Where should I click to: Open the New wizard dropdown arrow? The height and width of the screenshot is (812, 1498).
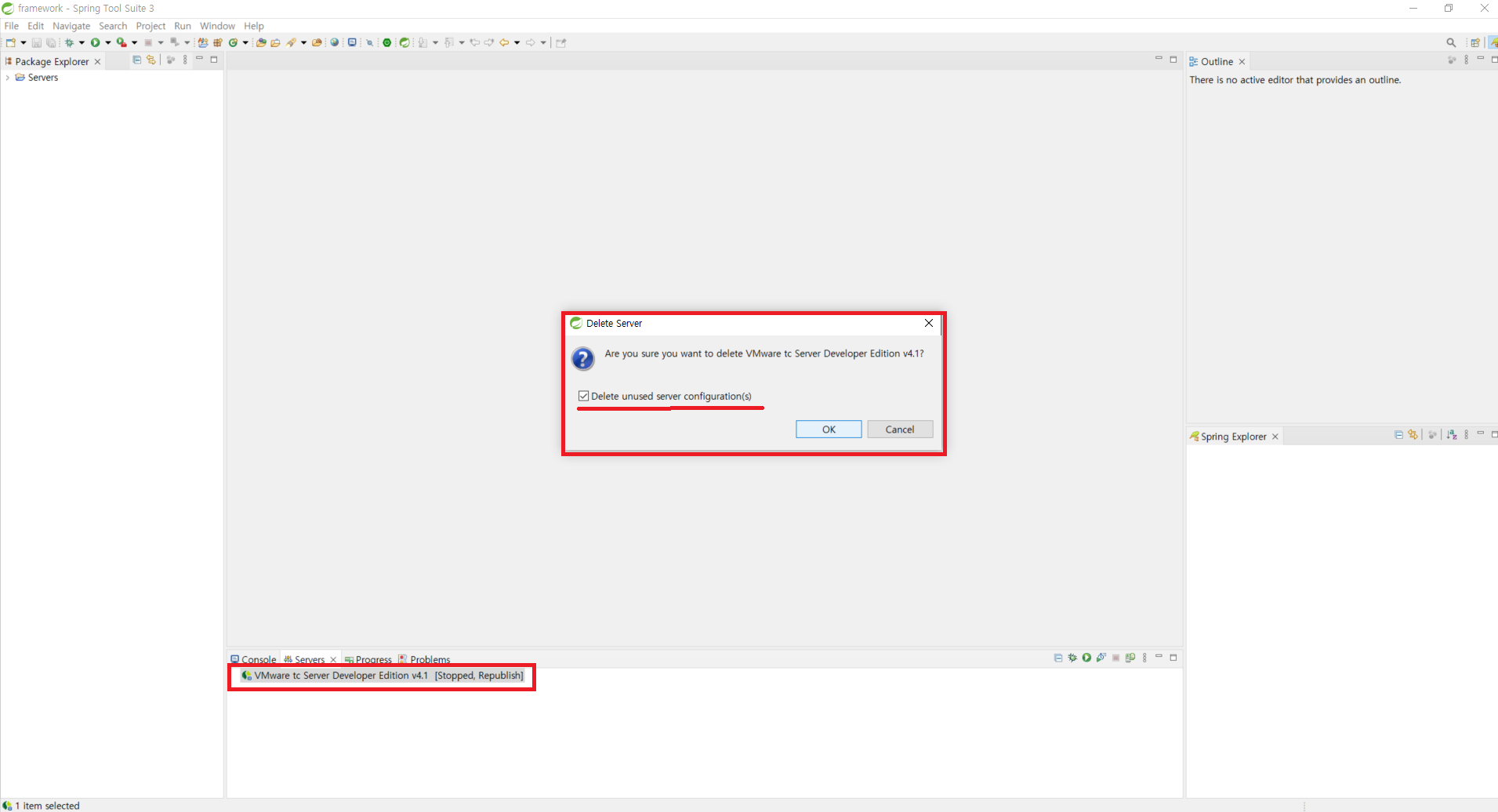[x=24, y=42]
